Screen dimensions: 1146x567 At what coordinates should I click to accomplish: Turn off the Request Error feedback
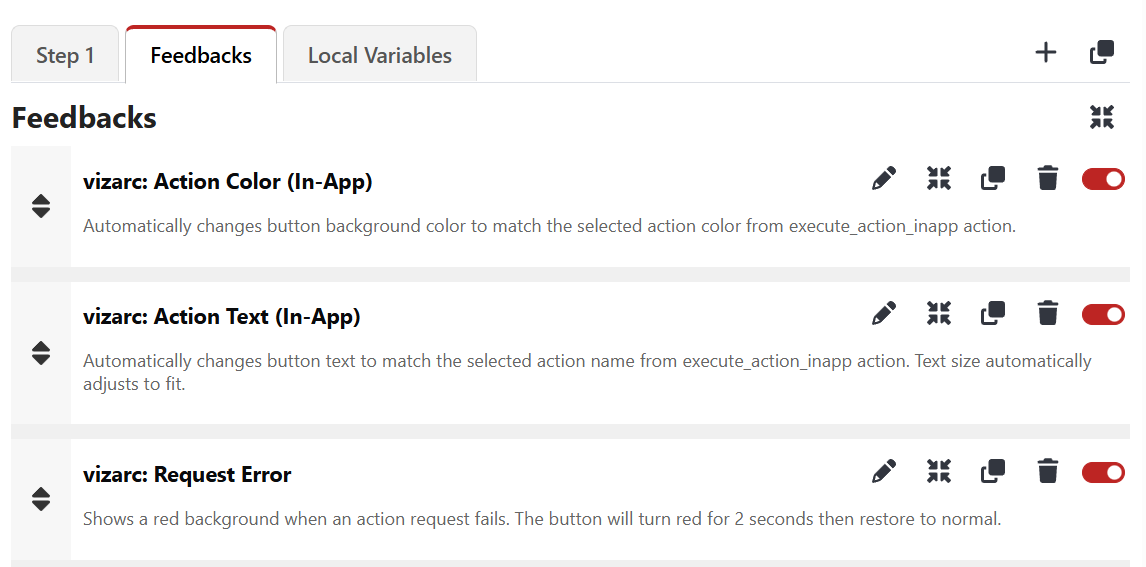pos(1103,471)
